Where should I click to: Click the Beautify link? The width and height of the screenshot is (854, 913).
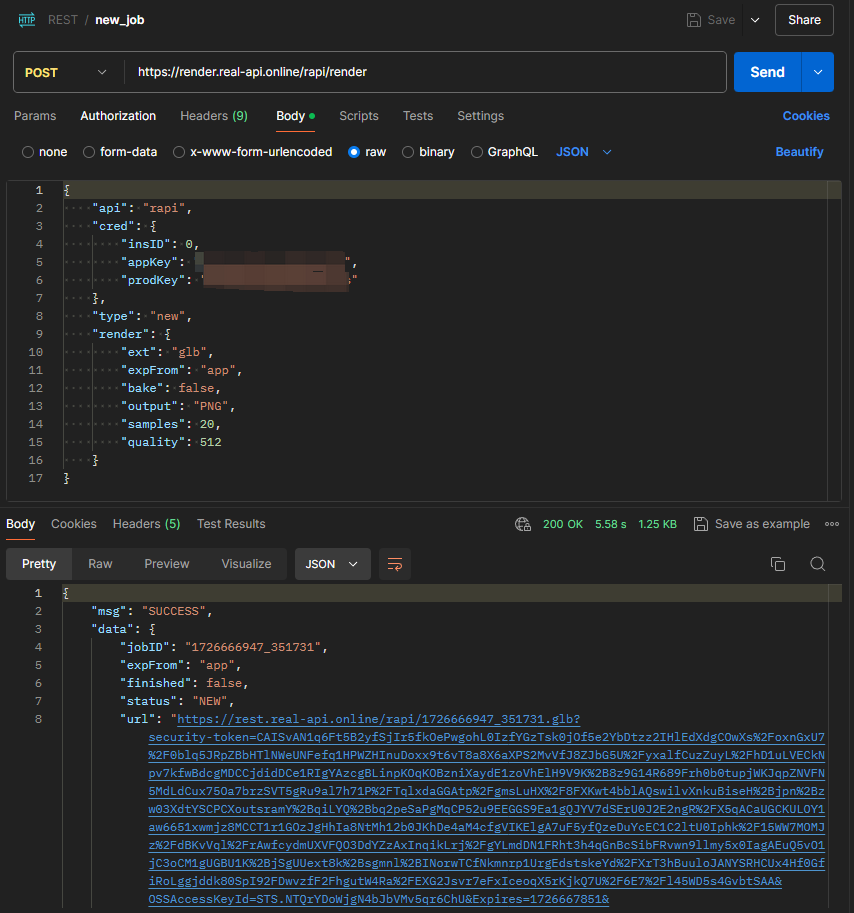click(799, 152)
